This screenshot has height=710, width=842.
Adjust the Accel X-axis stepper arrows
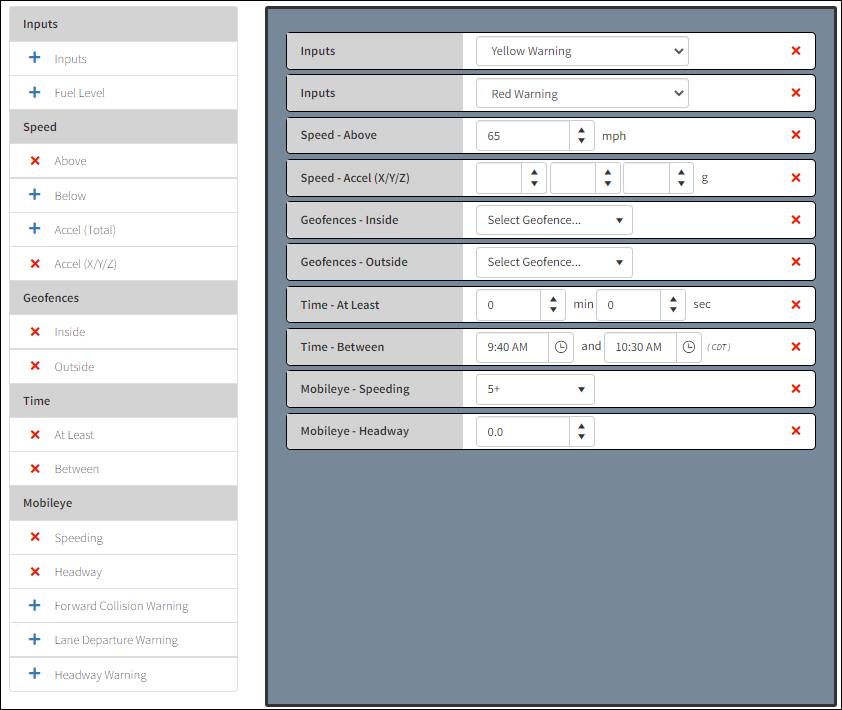click(534, 178)
